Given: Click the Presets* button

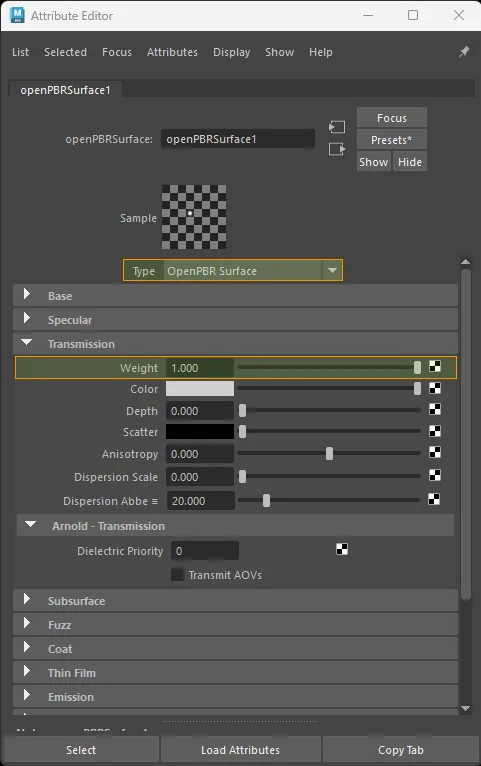Looking at the screenshot, I should coord(392,140).
